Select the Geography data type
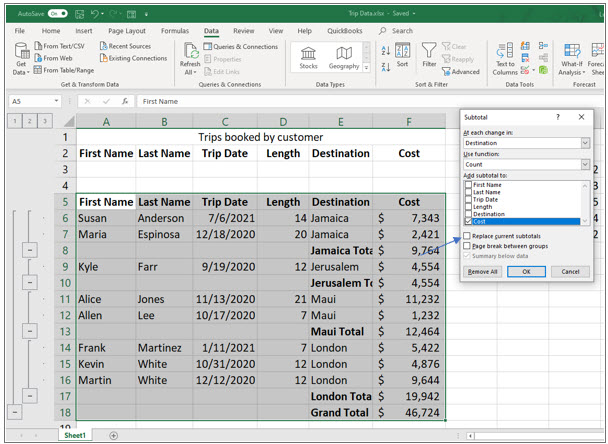 [x=344, y=58]
